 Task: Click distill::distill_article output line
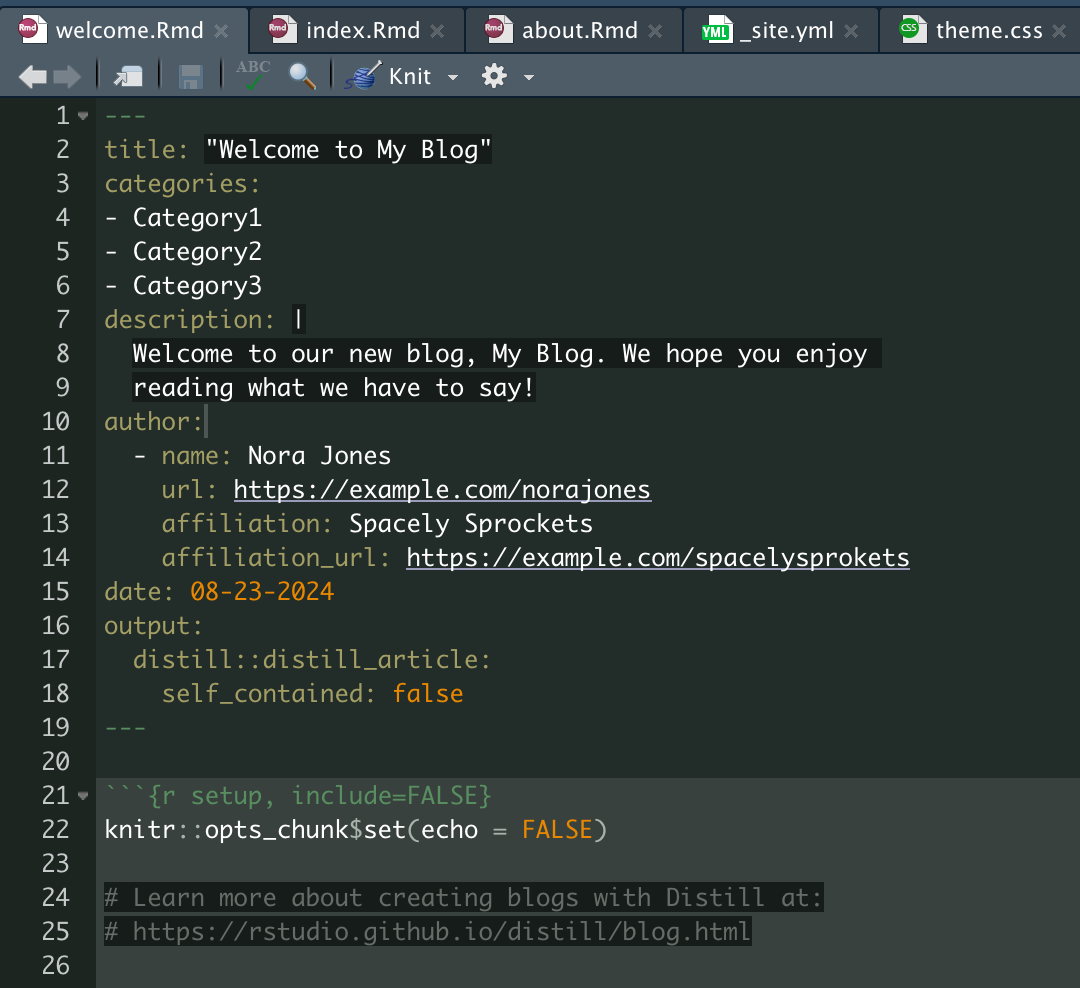coord(312,660)
